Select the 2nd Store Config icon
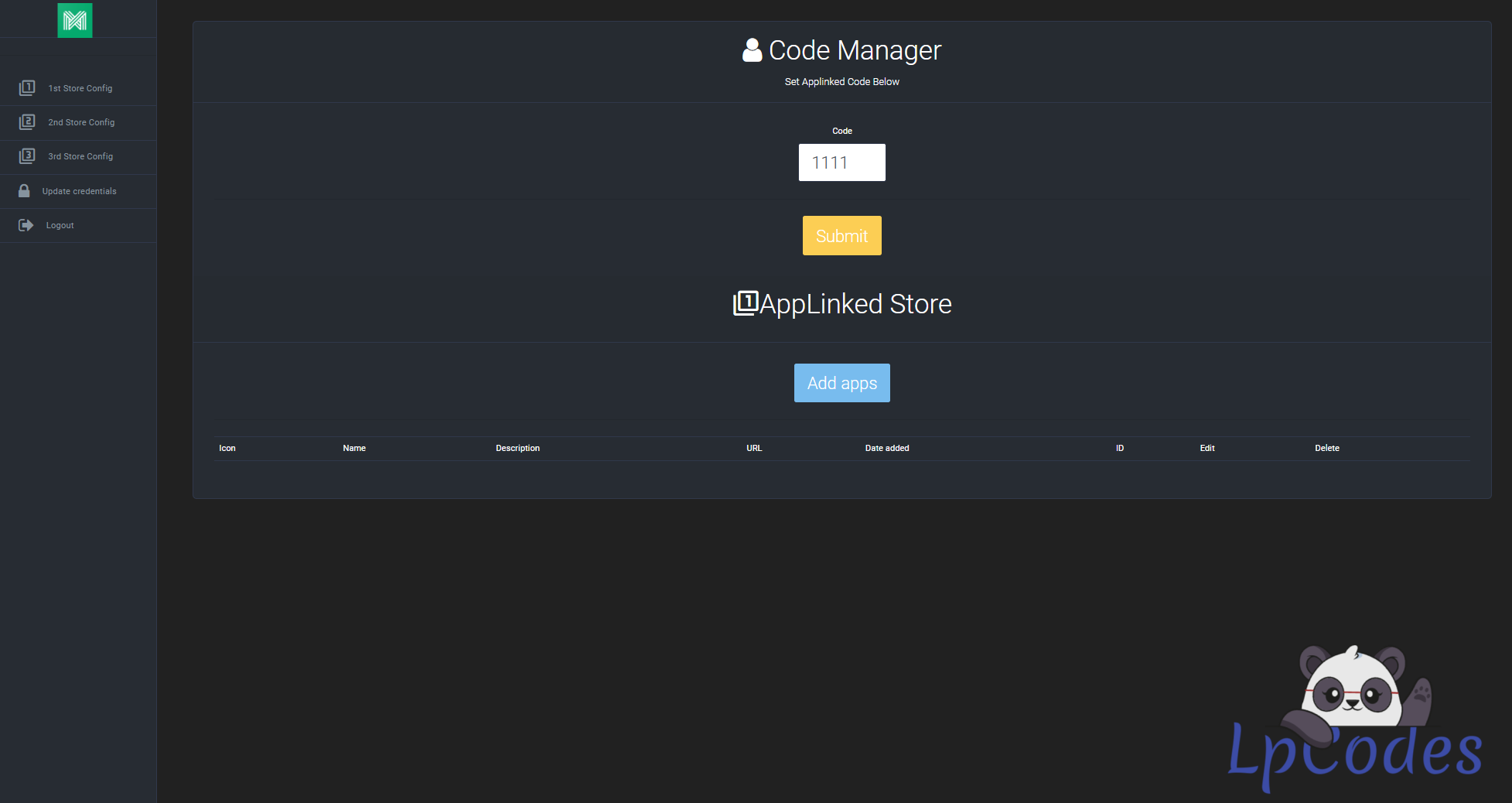Image resolution: width=1512 pixels, height=803 pixels. point(27,122)
